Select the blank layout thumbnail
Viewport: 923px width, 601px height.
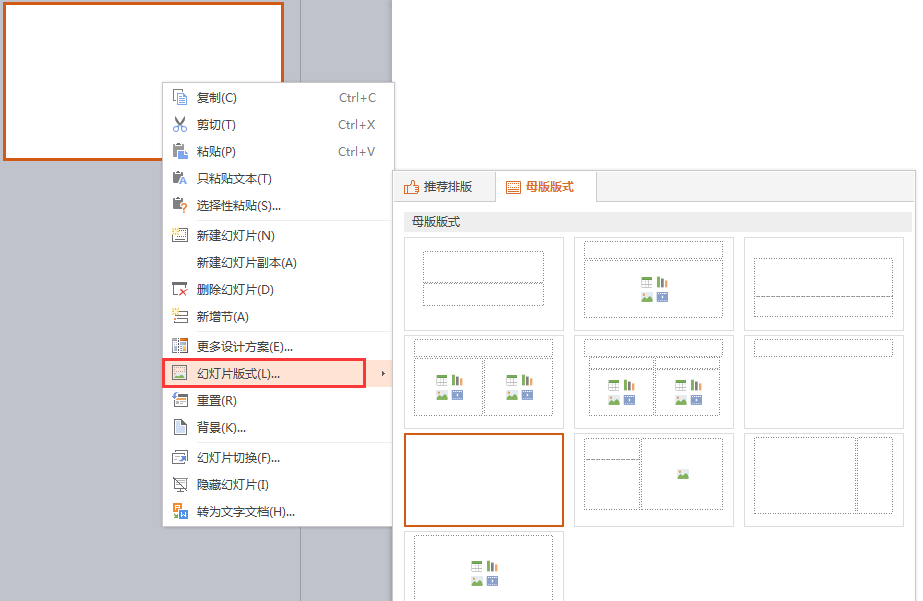(484, 480)
